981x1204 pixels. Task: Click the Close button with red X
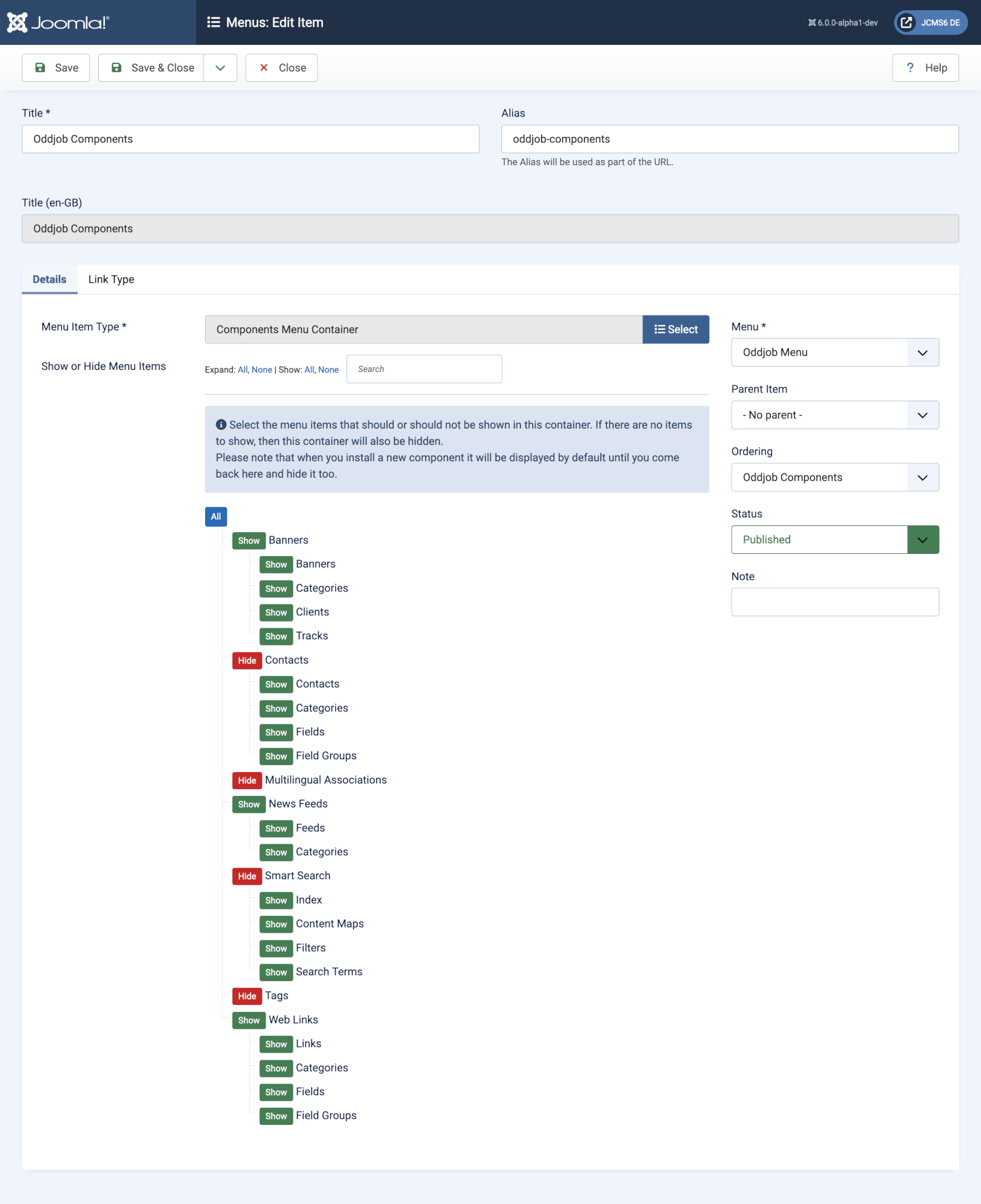281,67
